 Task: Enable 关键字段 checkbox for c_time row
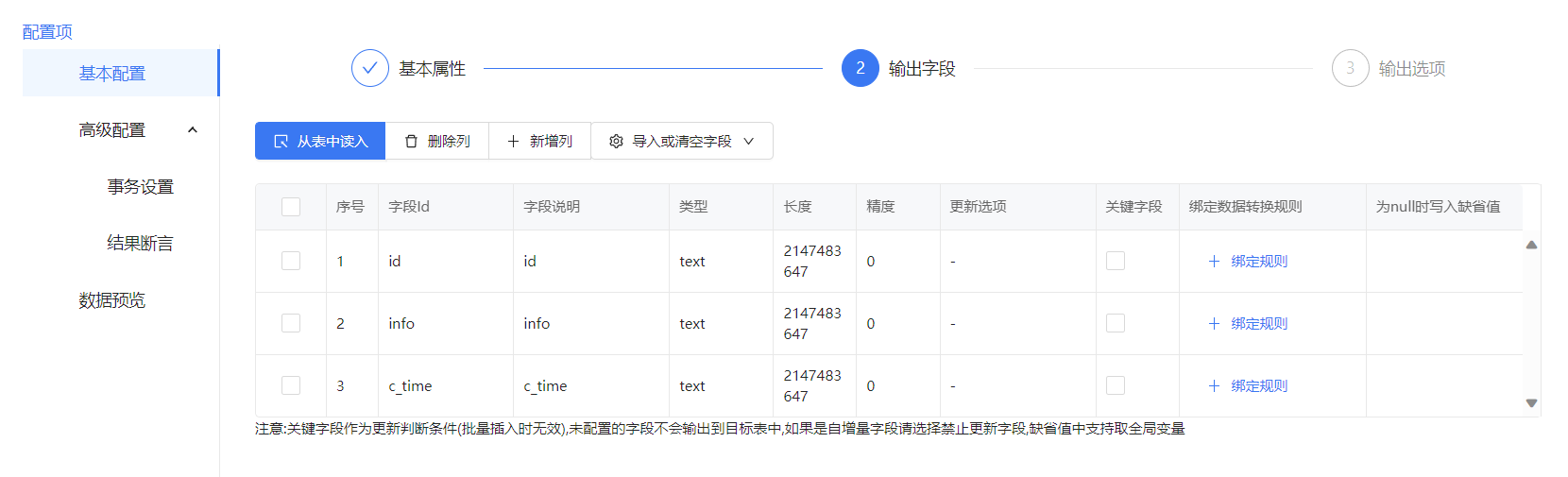coord(1116,385)
